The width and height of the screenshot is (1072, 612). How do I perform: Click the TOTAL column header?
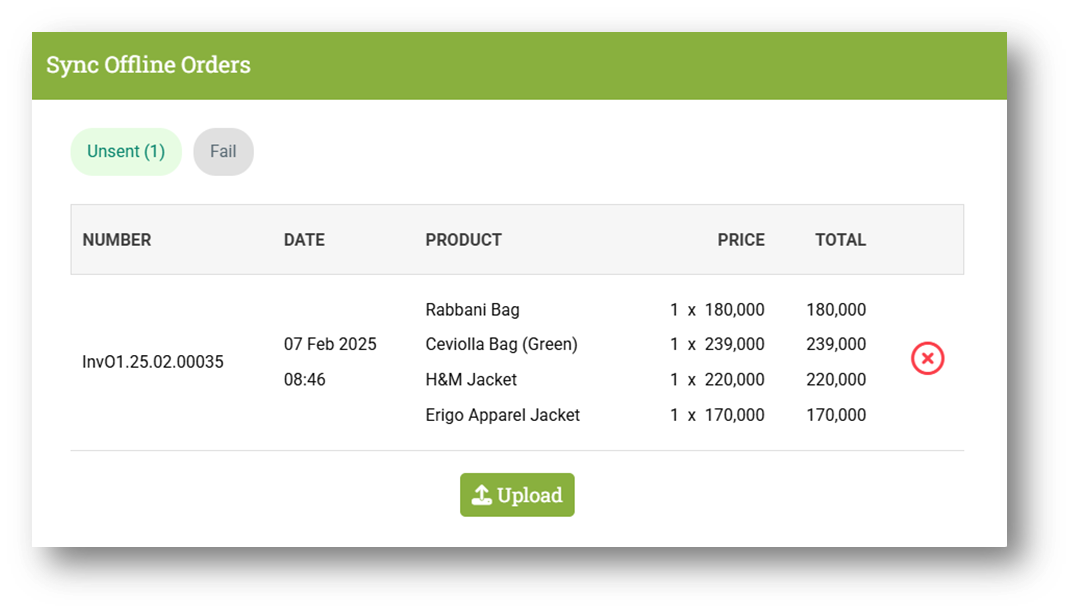(x=840, y=240)
